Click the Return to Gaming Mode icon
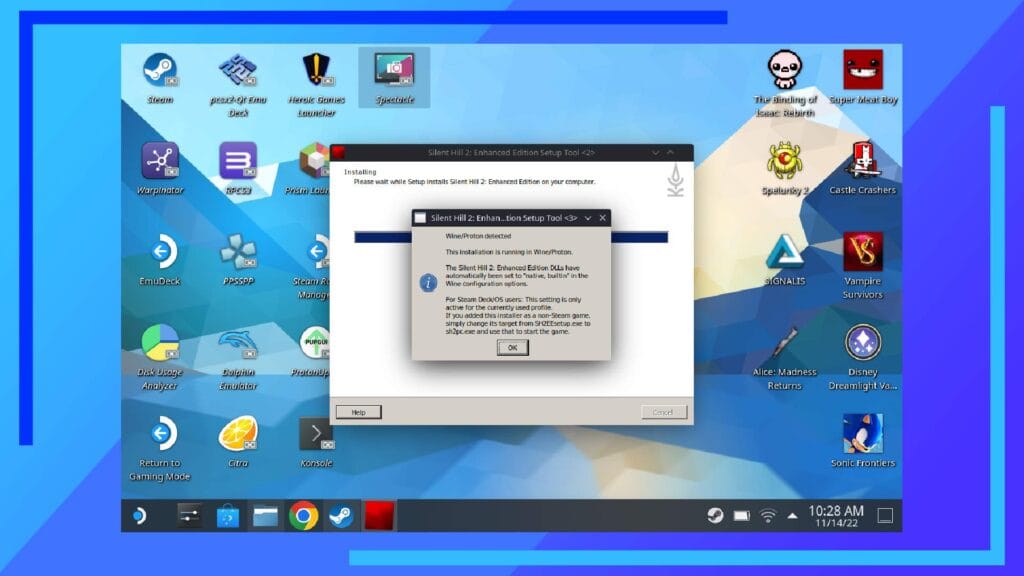1024x576 pixels. (x=160, y=435)
